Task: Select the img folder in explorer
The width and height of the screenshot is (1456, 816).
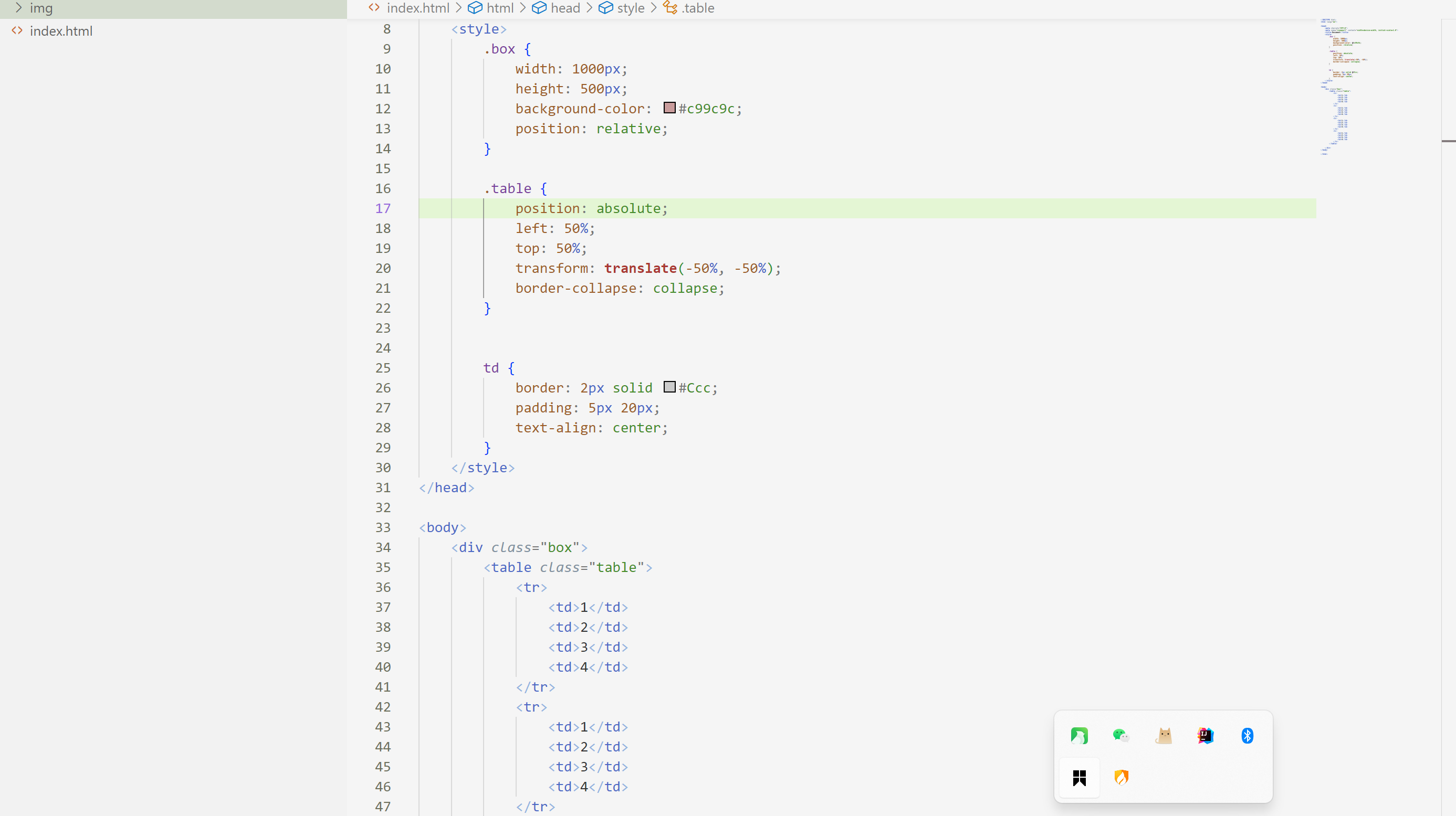Action: coord(173,8)
